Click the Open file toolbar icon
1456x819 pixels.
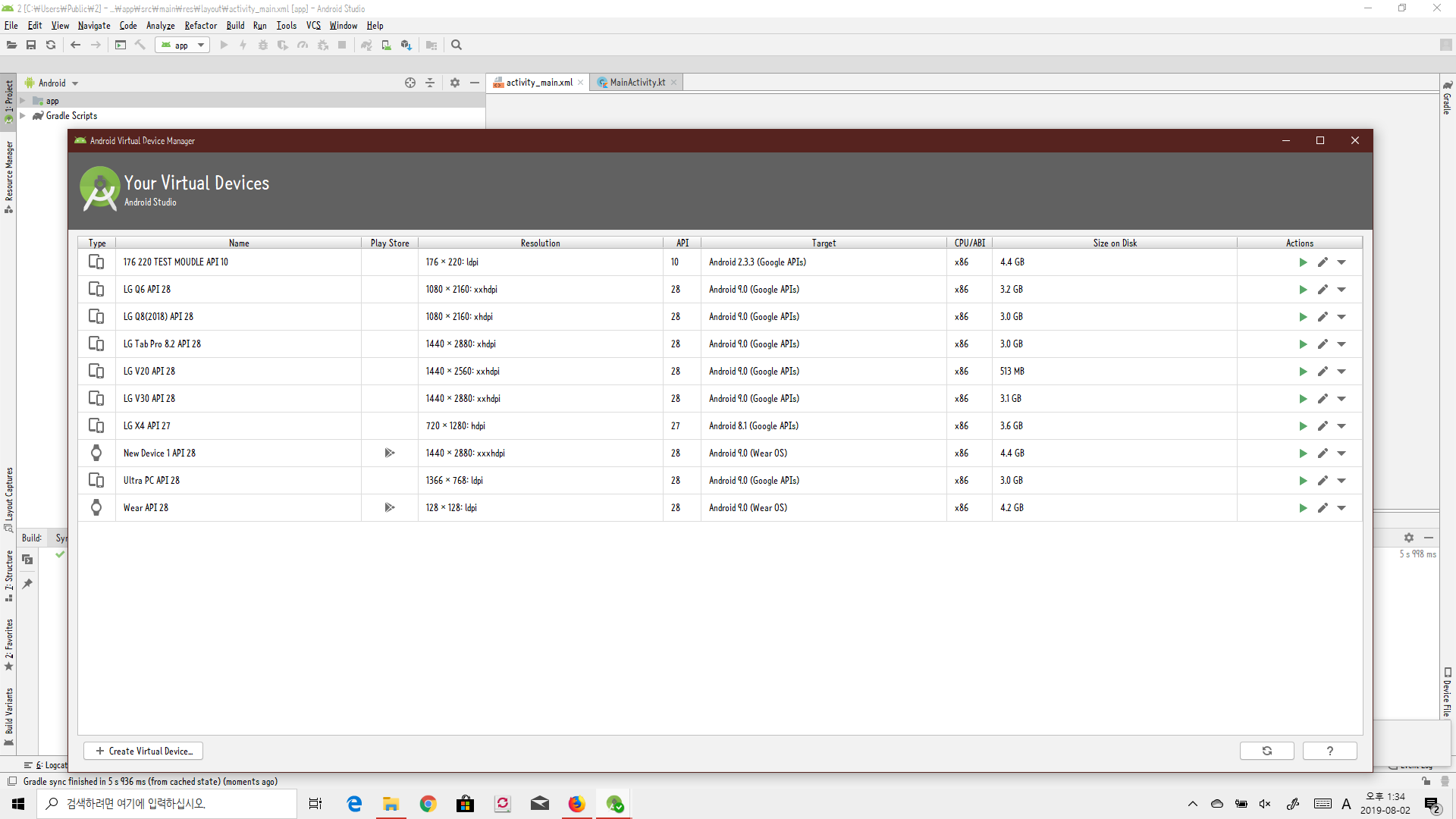pos(11,45)
